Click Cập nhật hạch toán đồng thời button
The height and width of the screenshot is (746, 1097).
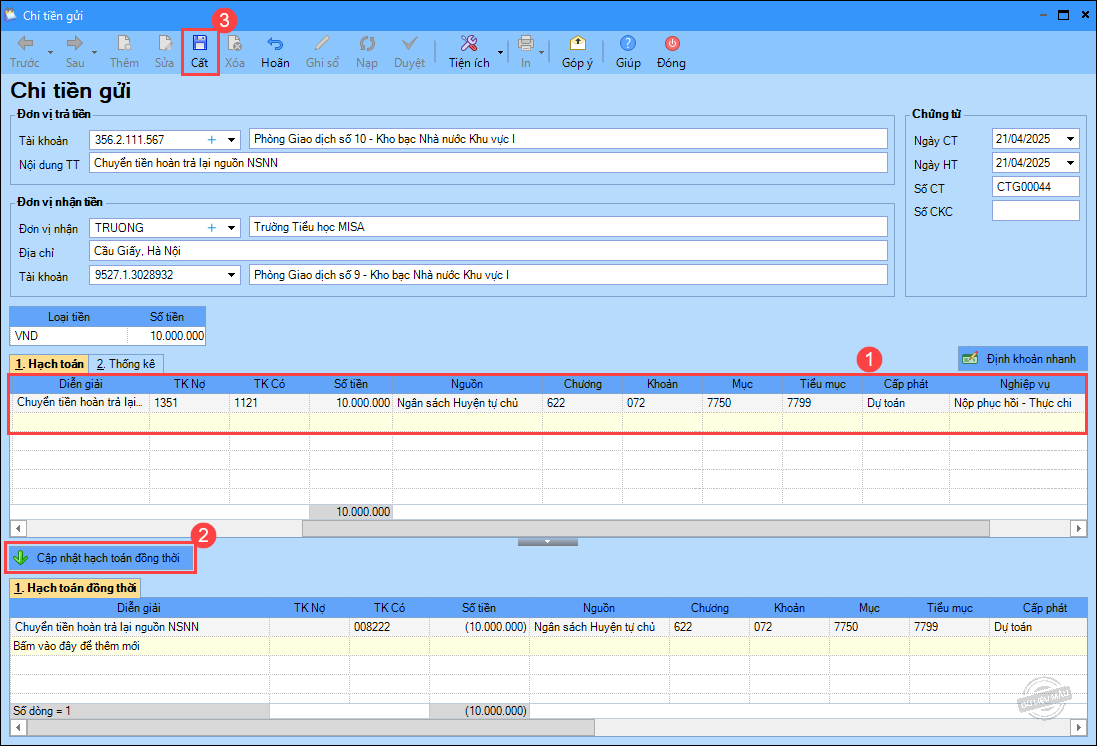point(101,558)
